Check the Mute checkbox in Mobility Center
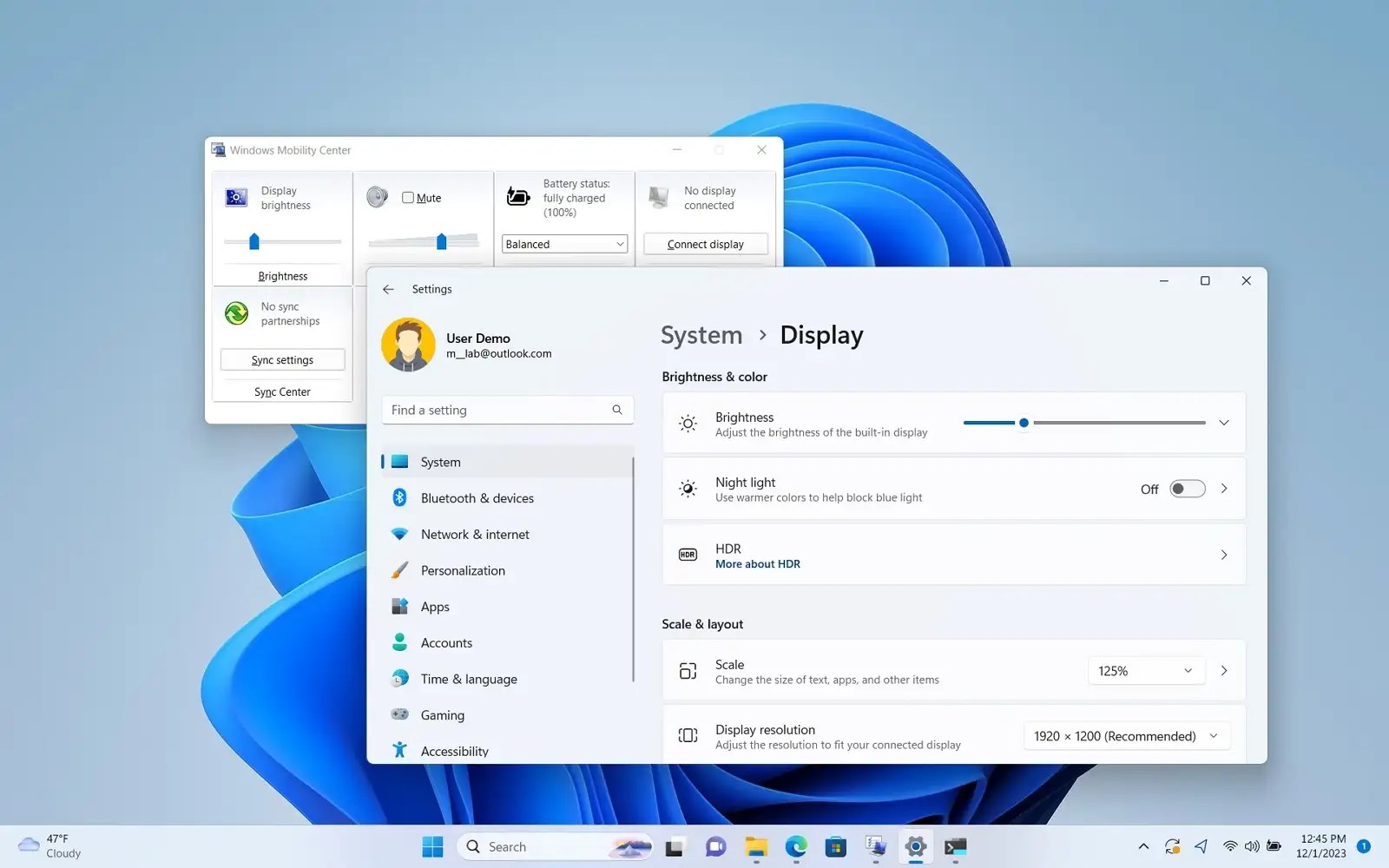This screenshot has width=1389, height=868. [x=407, y=197]
